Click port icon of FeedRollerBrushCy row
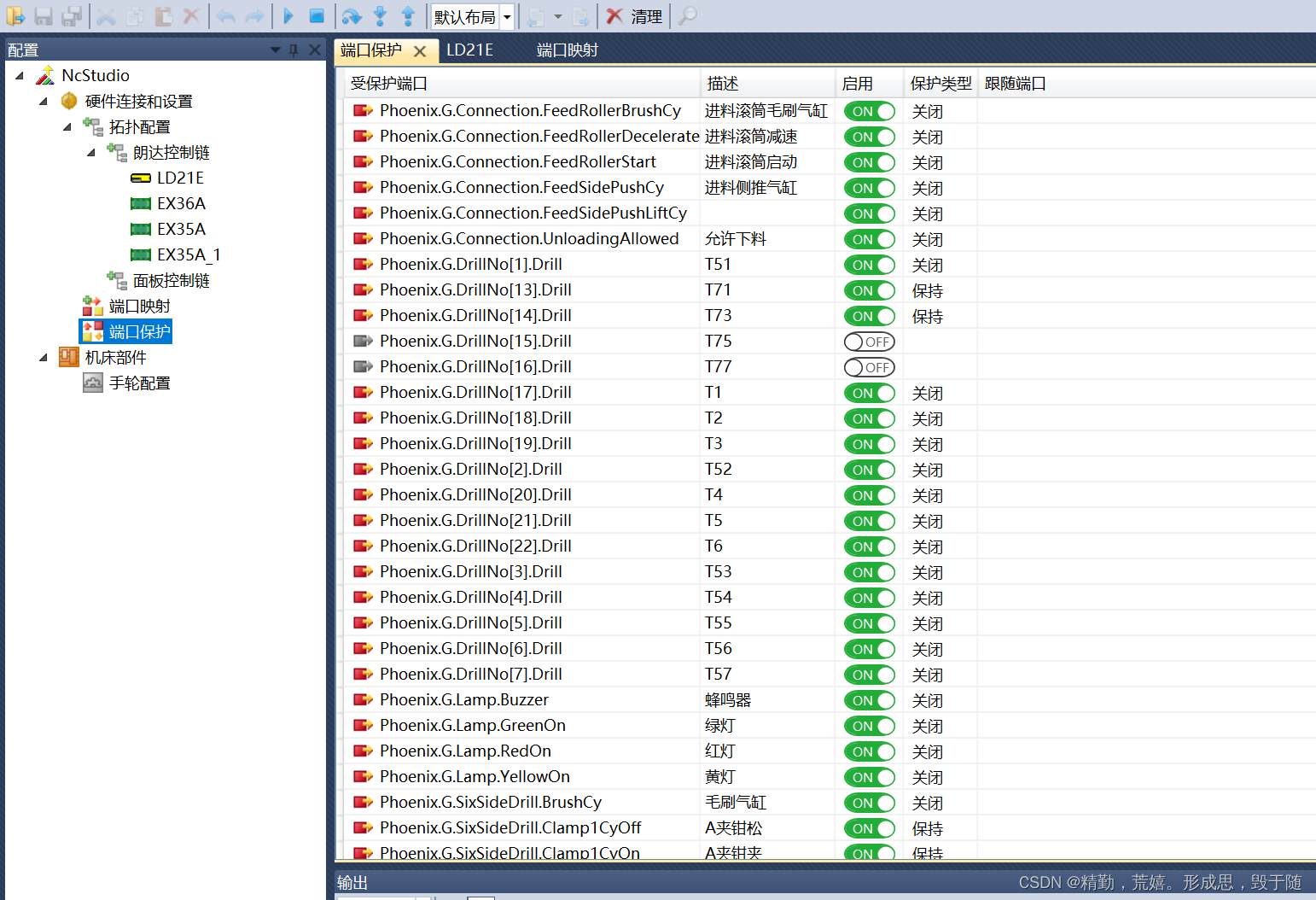Viewport: 1316px width, 900px height. (x=363, y=110)
